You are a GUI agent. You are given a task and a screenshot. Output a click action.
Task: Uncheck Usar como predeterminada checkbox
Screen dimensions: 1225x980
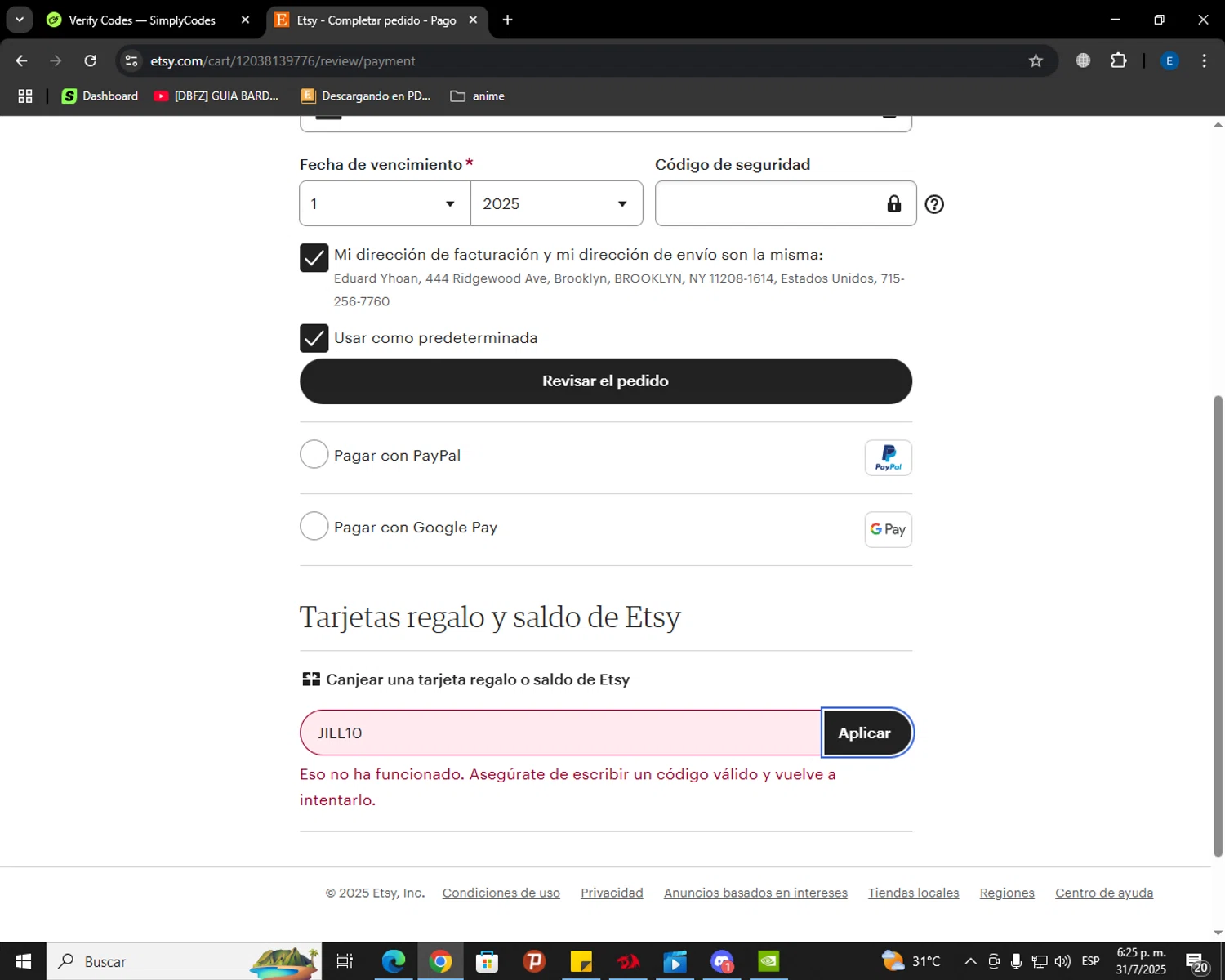click(x=314, y=338)
